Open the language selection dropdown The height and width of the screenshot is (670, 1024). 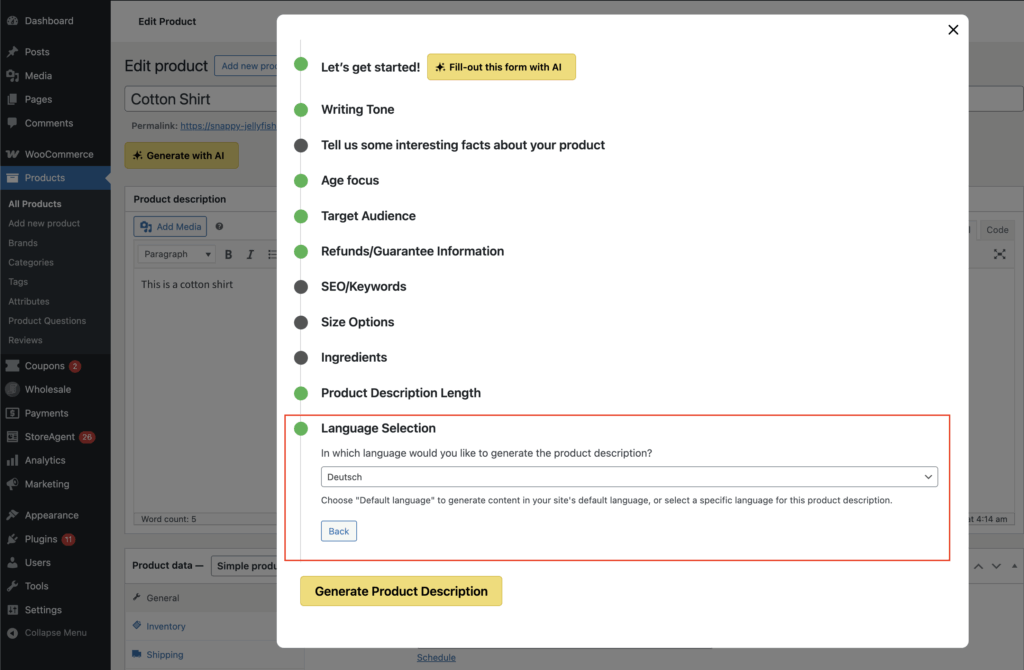point(629,477)
